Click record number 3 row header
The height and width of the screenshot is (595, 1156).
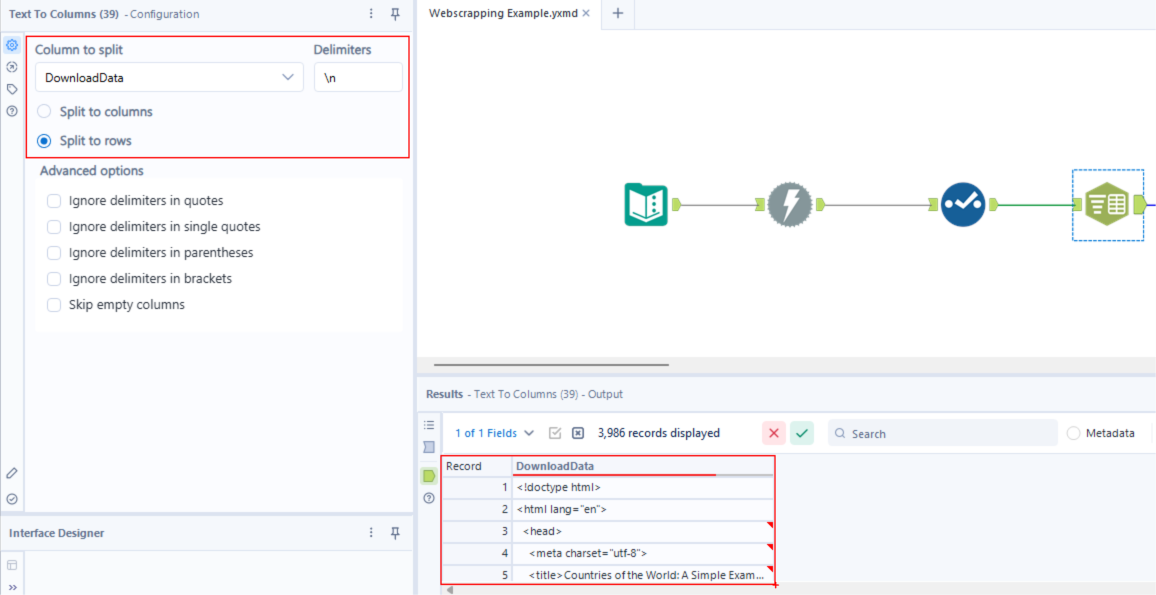[x=477, y=531]
